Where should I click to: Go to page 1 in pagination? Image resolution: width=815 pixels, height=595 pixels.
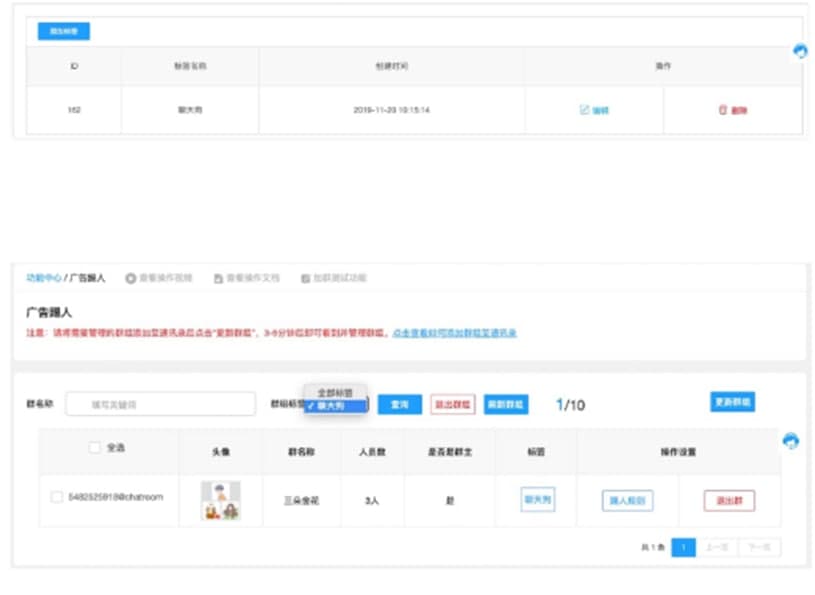pos(683,548)
